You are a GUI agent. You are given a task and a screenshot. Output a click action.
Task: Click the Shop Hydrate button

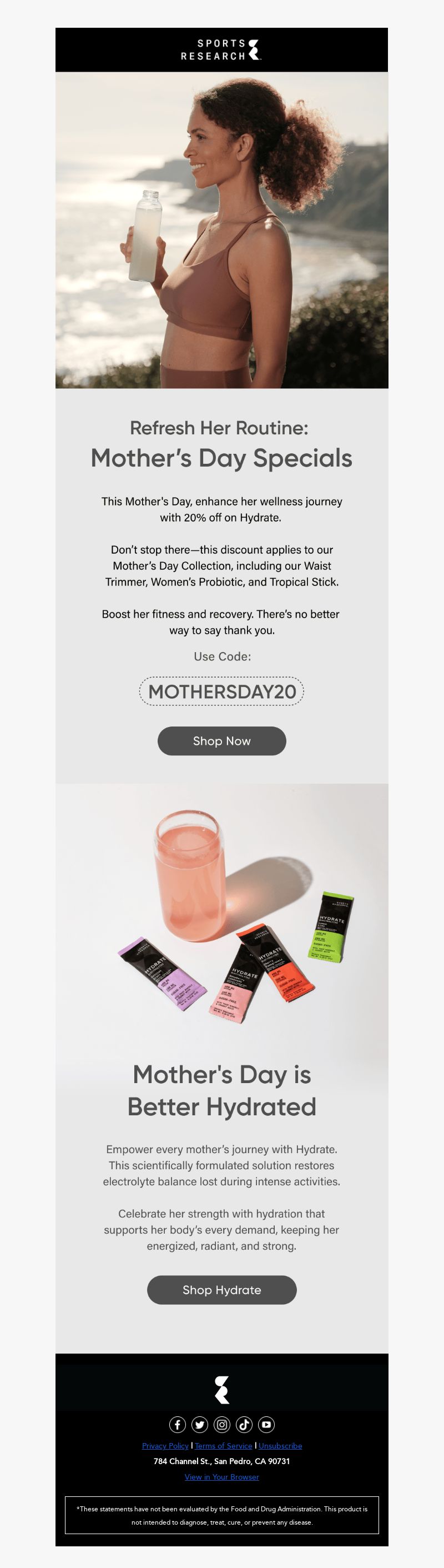pos(222,1290)
